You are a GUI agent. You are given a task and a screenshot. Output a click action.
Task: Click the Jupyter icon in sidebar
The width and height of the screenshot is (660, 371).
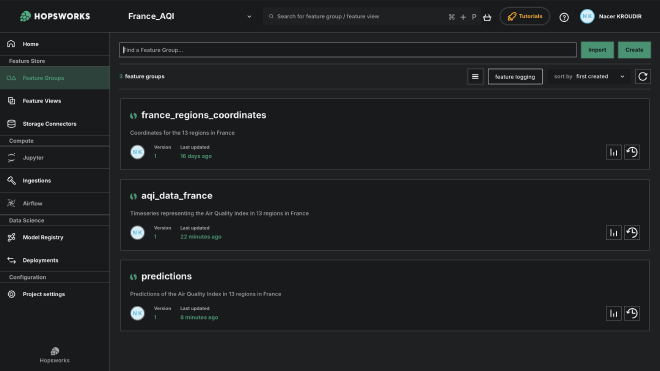coord(11,157)
